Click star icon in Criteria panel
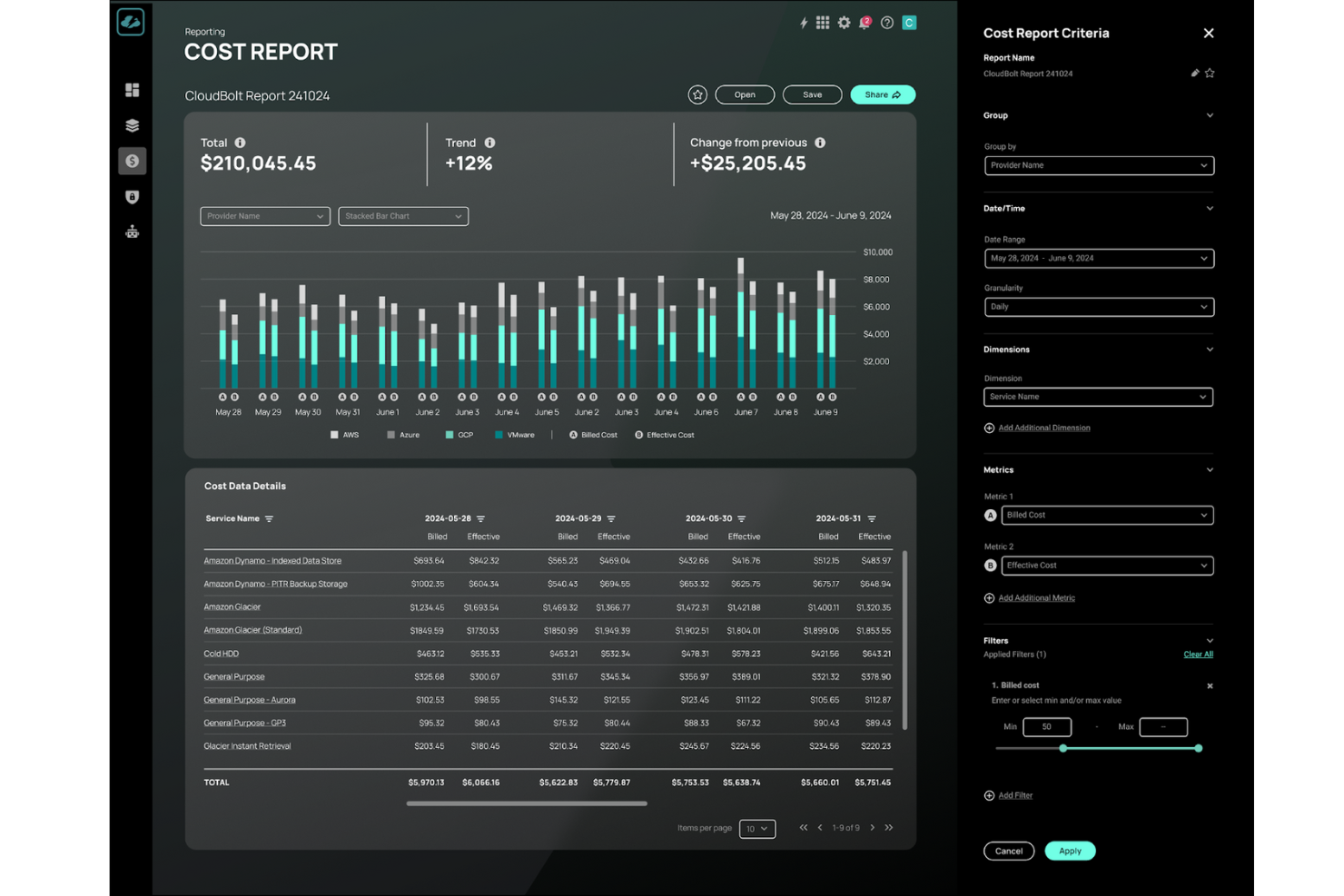The height and width of the screenshot is (896, 1344). [1210, 74]
